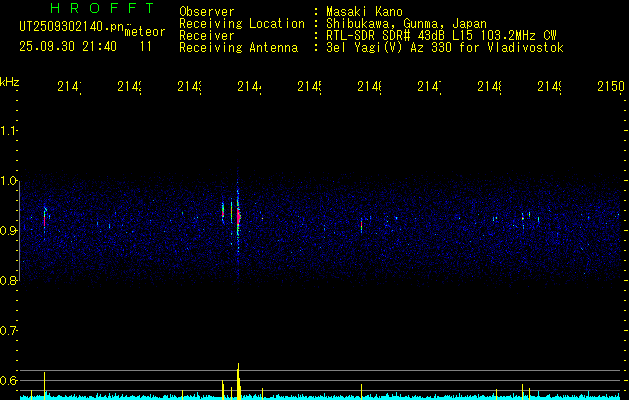
Task: Click the 2150 time marker
Action: click(610, 88)
